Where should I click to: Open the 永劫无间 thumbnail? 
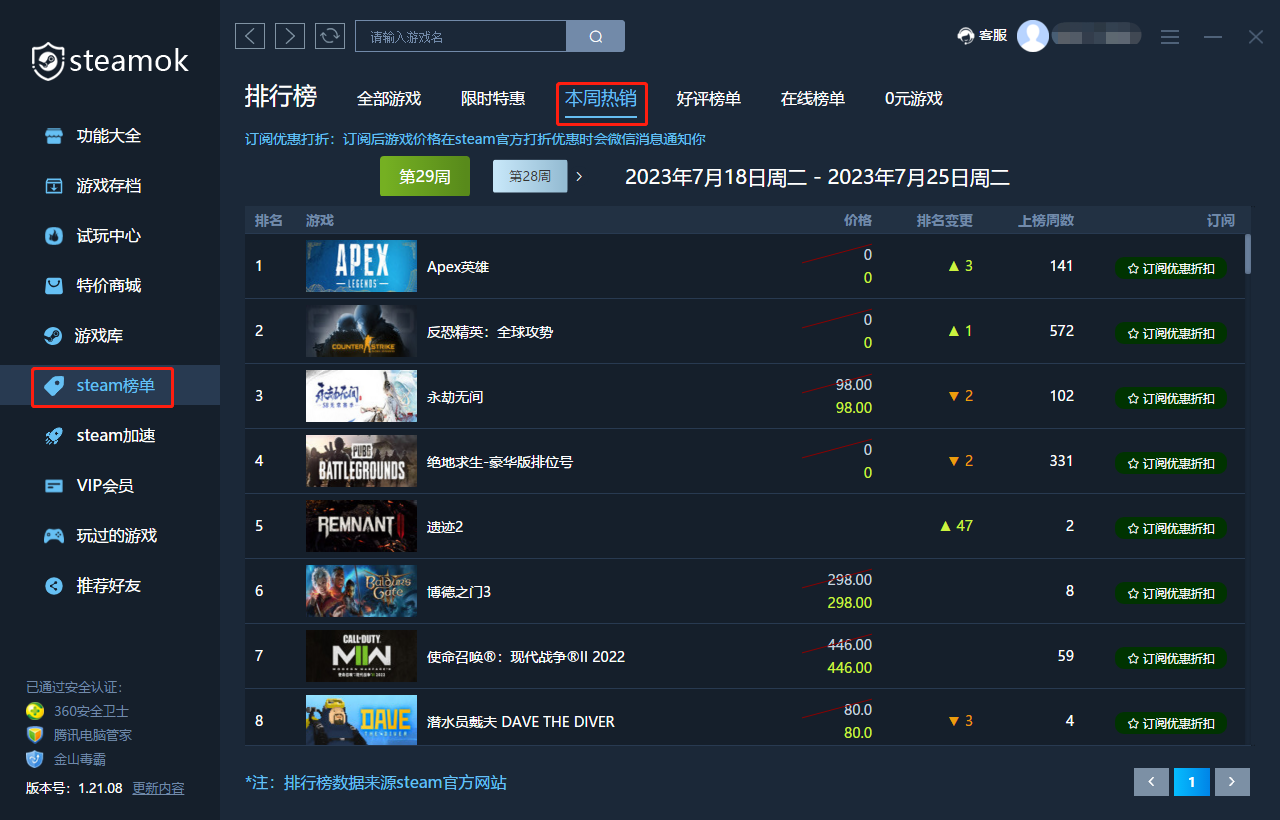tap(361, 396)
